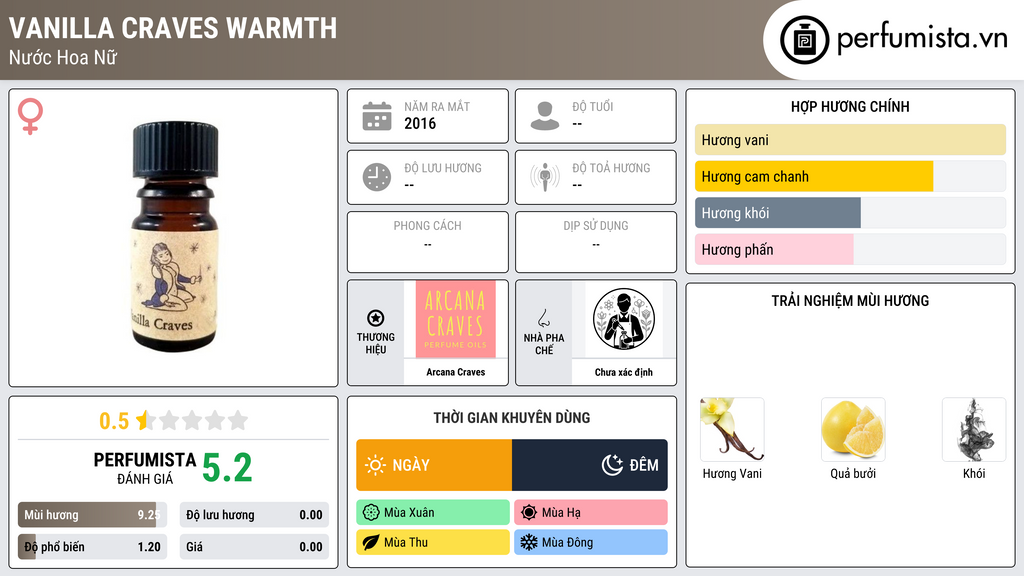
Task: Click the Thời gian khuyên dùng heading
Action: [x=512, y=418]
